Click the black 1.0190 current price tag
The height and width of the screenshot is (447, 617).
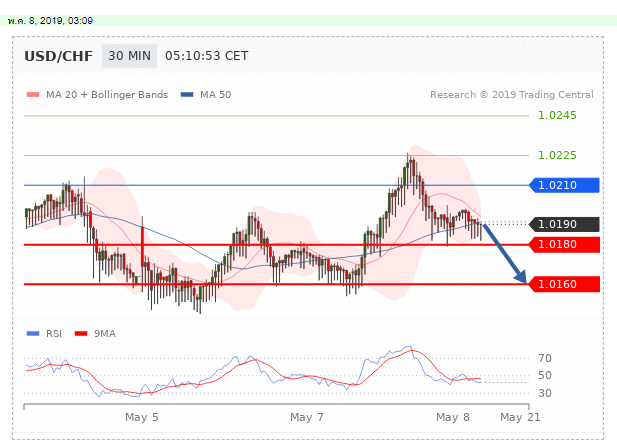pyautogui.click(x=564, y=224)
